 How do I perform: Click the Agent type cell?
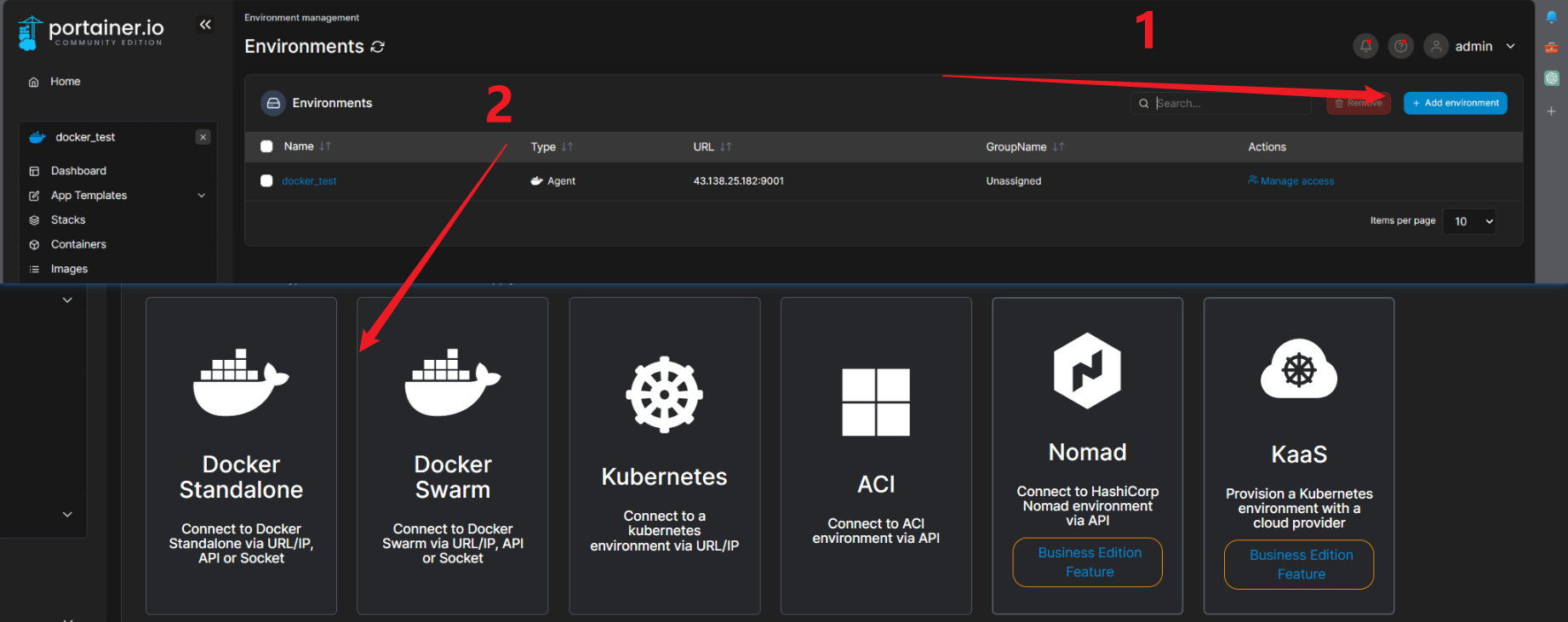(553, 181)
